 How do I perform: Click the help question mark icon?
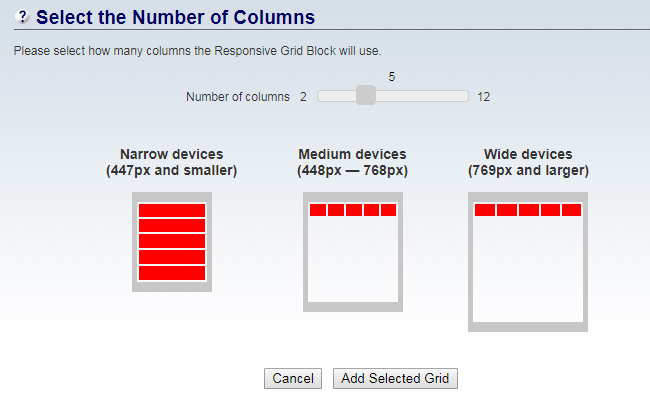point(22,17)
